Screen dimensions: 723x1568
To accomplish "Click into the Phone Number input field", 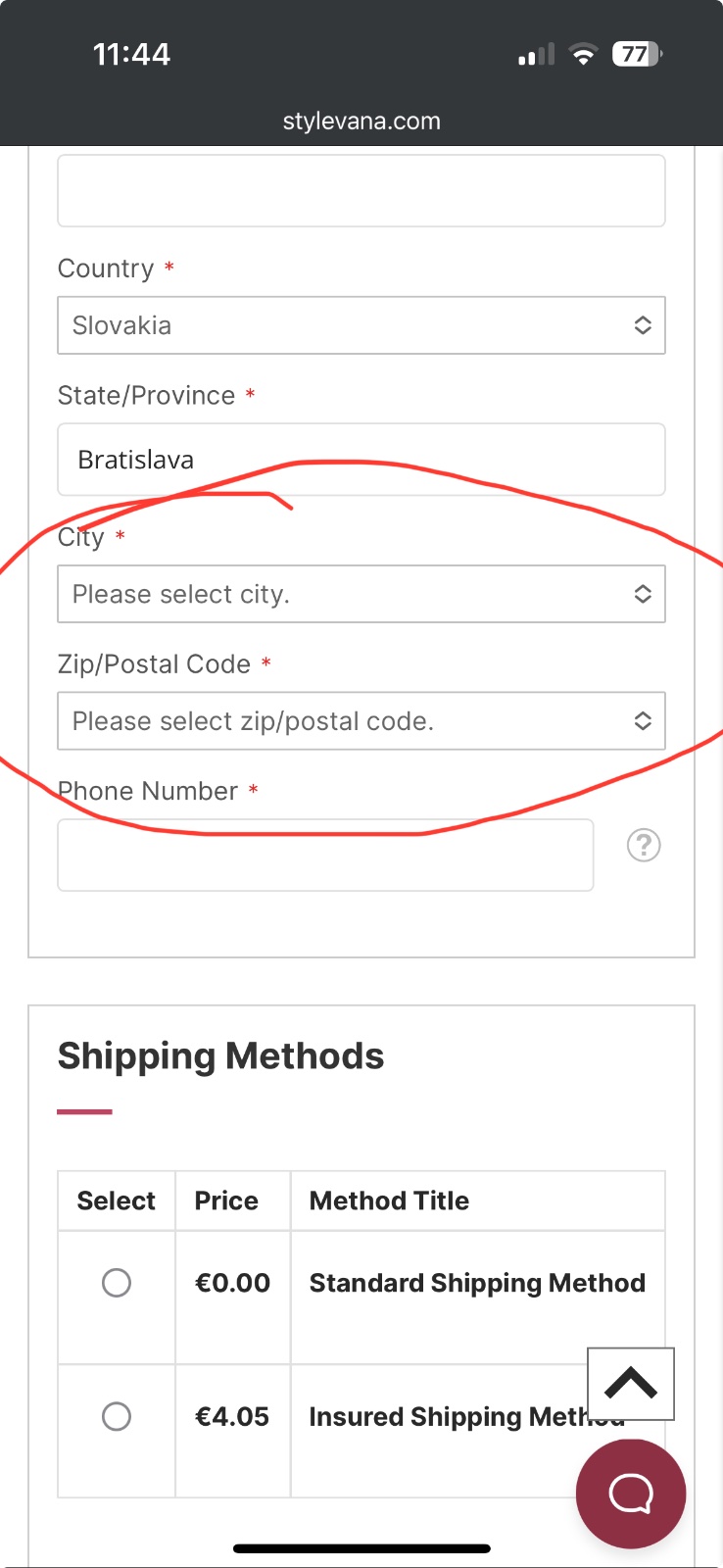I will pyautogui.click(x=325, y=855).
